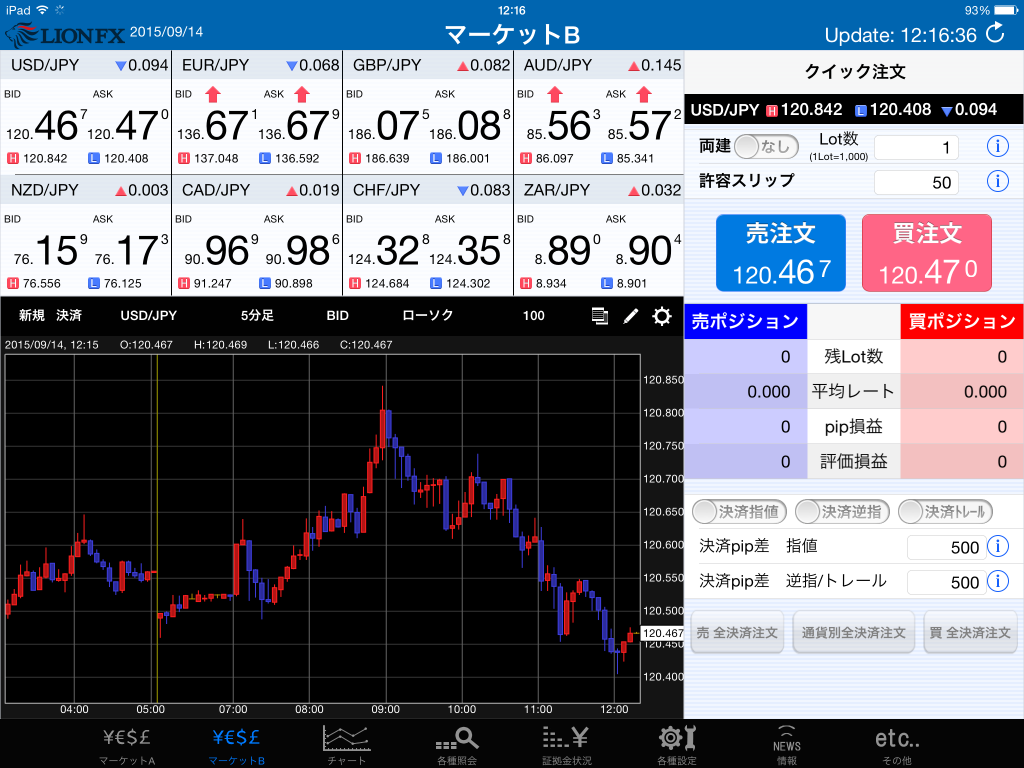Toggle 両建 switch なし

point(766,146)
